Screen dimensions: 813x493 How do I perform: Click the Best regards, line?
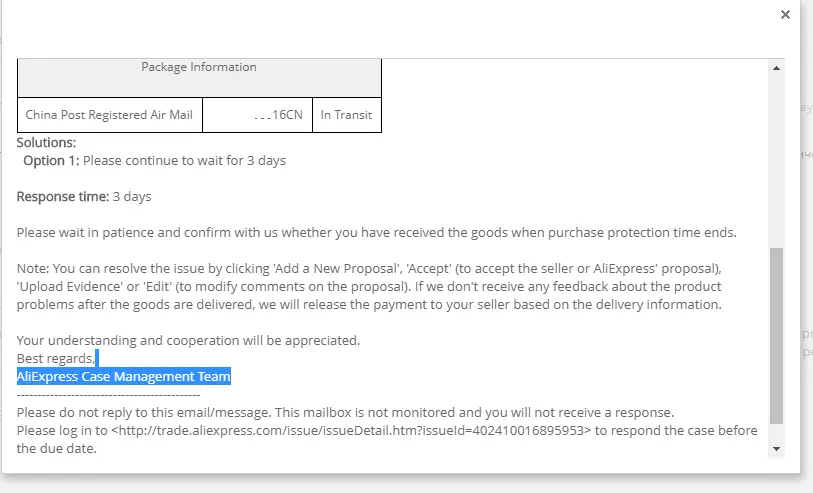point(55,358)
